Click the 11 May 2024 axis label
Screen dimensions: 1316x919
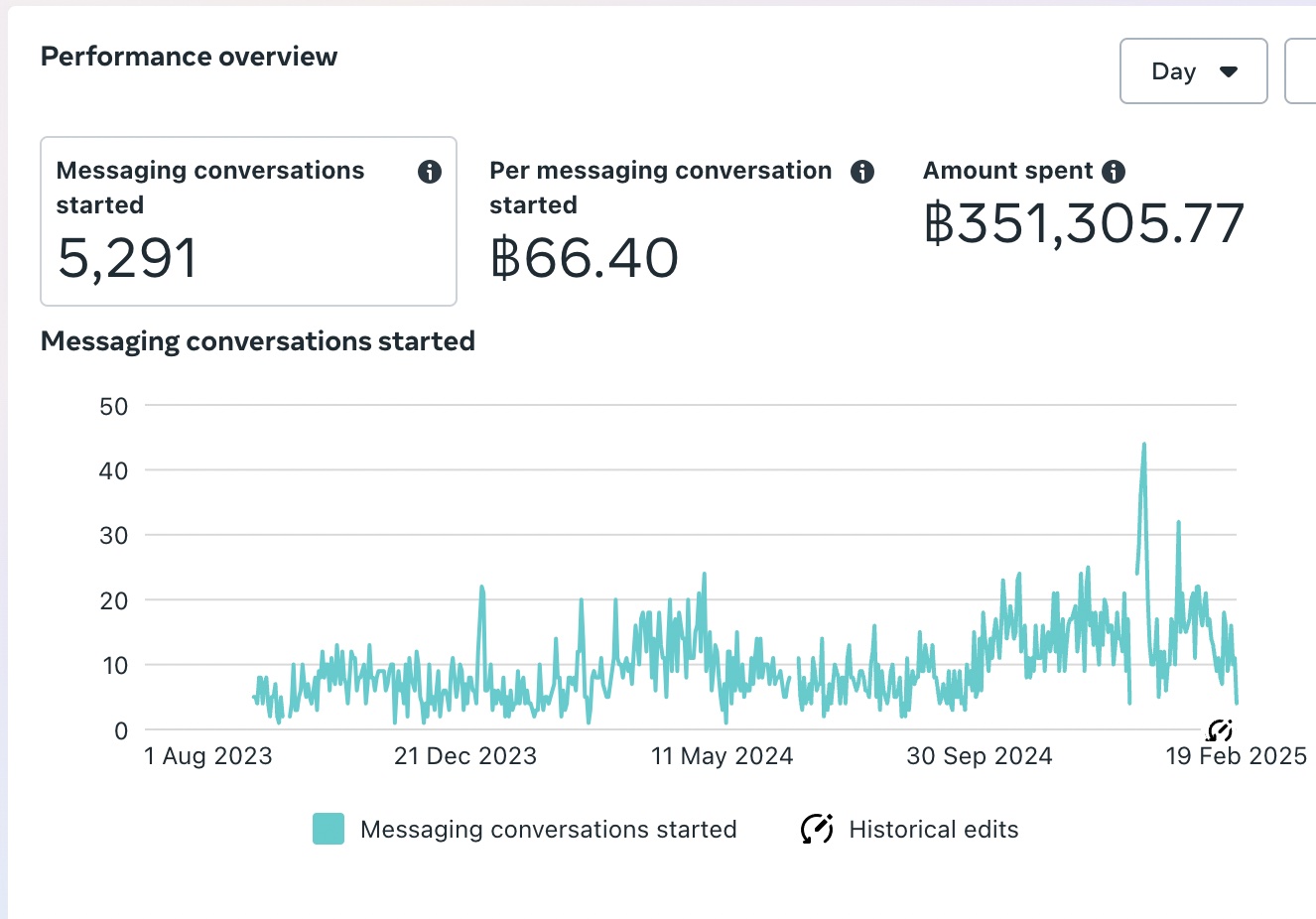(723, 756)
